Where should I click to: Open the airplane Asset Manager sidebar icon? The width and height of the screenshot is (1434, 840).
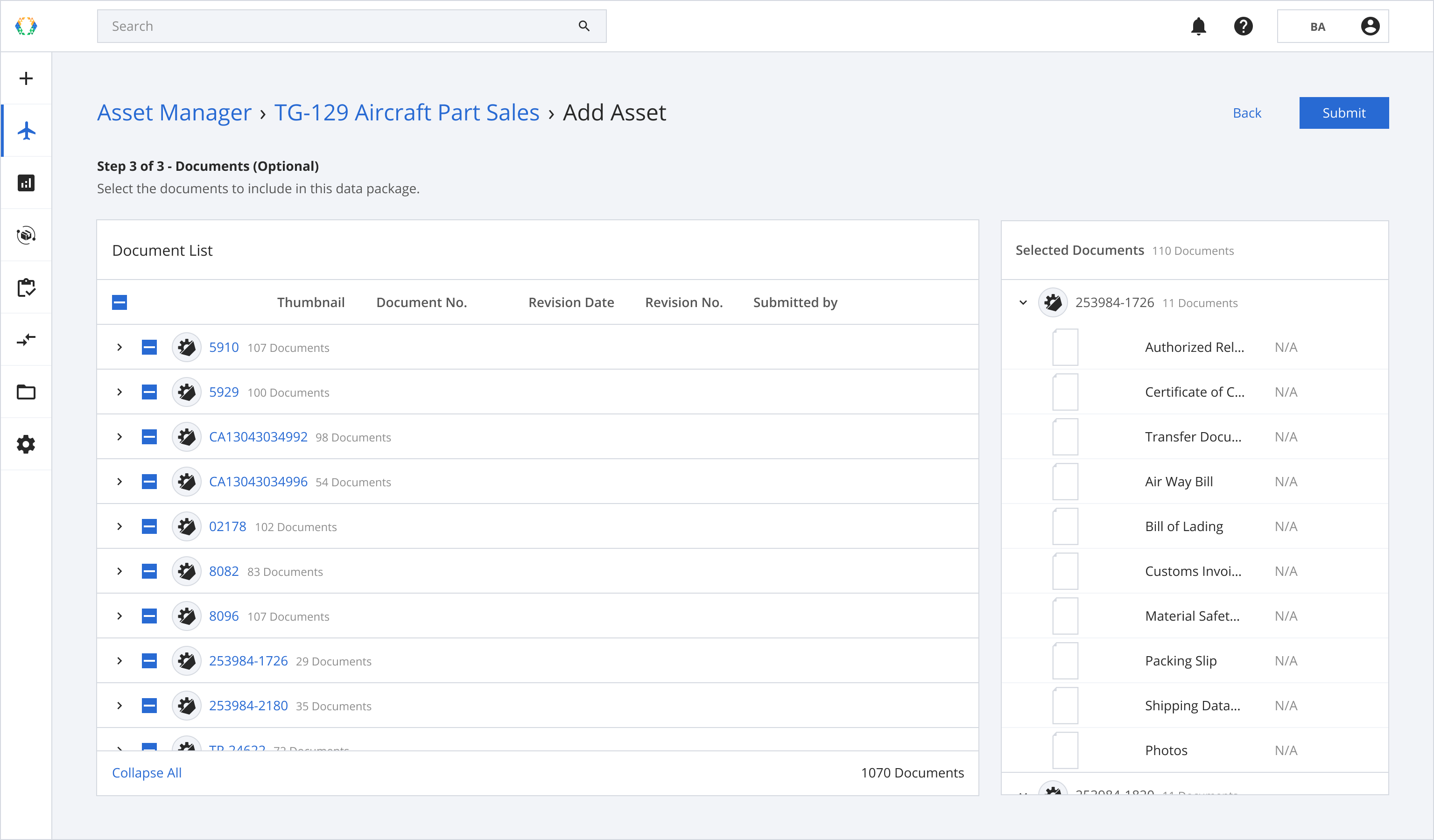point(26,131)
